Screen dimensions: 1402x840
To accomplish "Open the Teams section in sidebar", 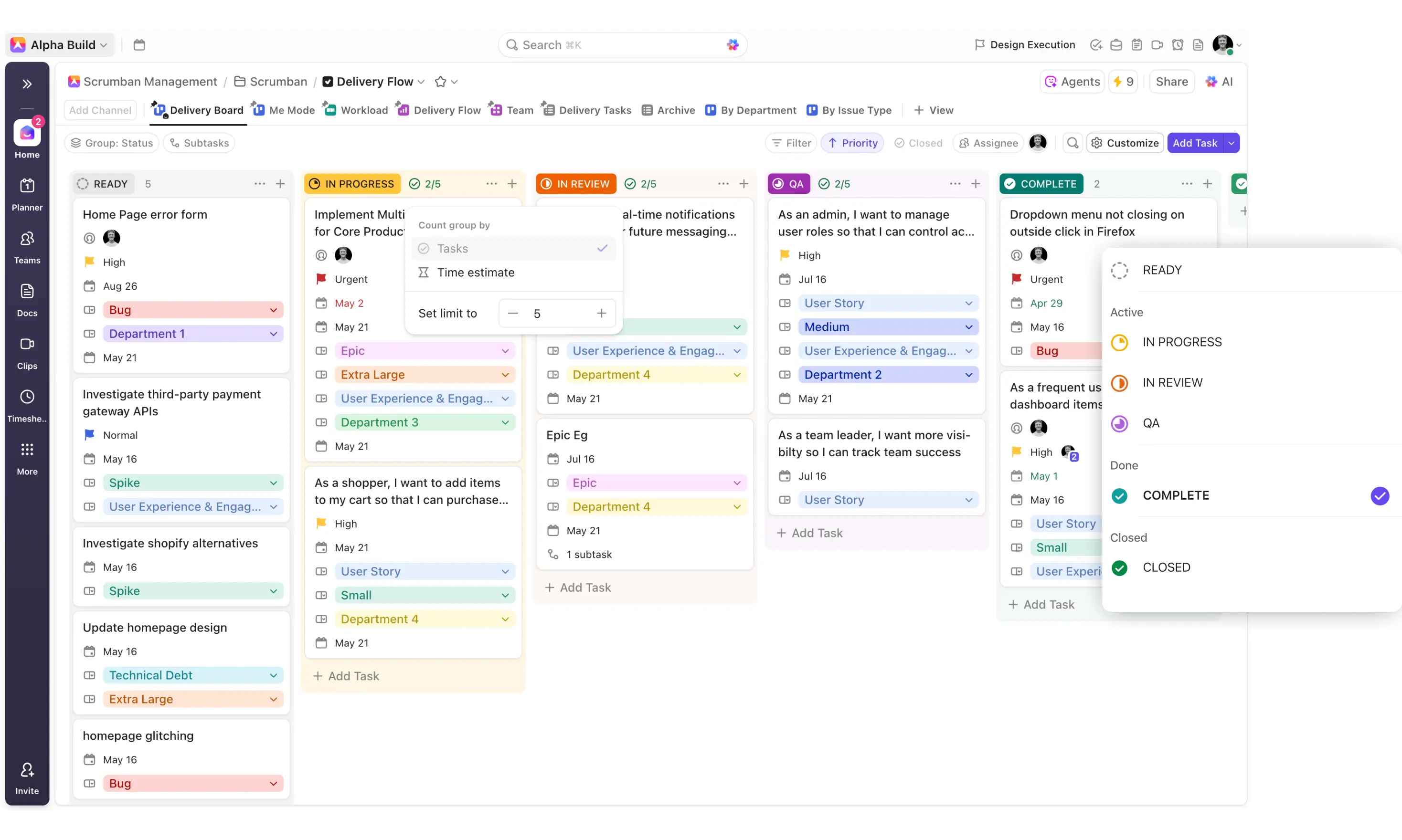I will [27, 246].
